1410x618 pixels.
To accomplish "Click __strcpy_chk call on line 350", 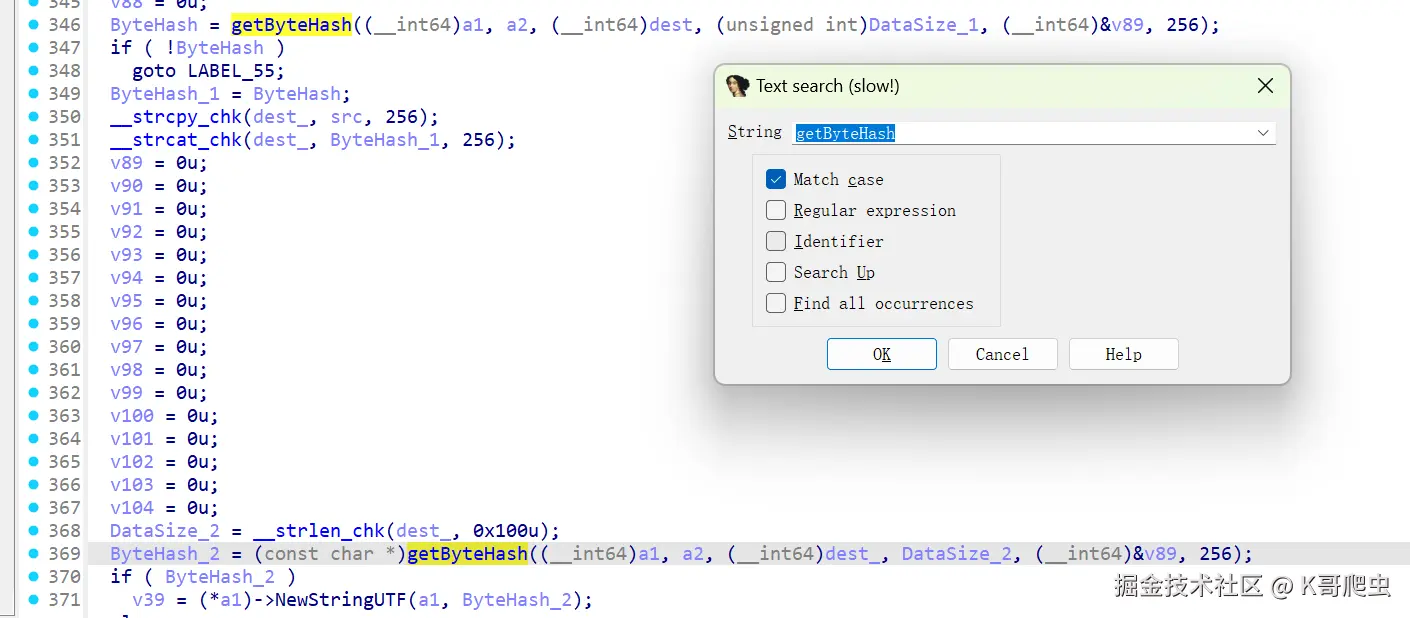I will [x=175, y=117].
